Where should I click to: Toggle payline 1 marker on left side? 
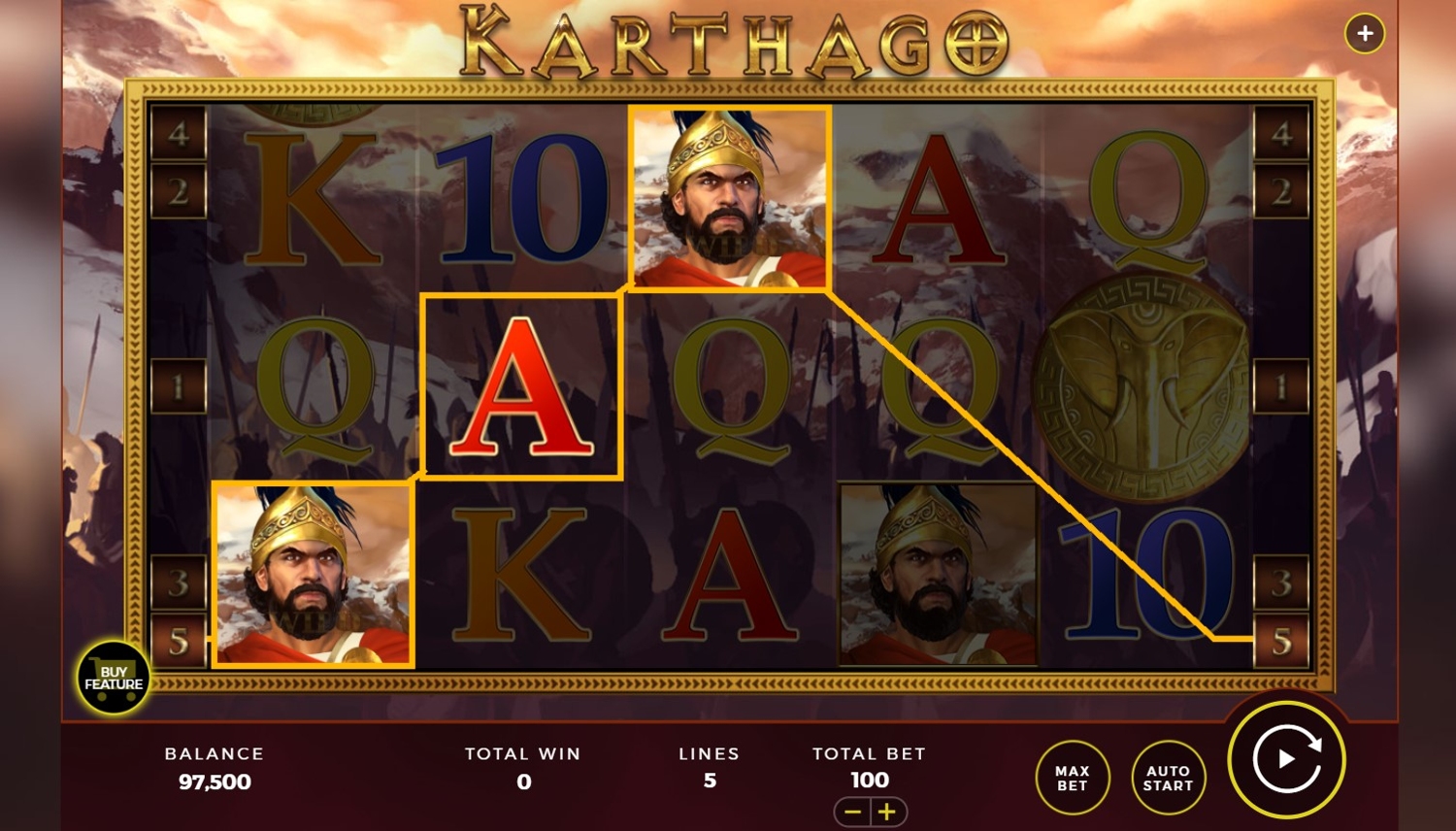click(x=179, y=387)
